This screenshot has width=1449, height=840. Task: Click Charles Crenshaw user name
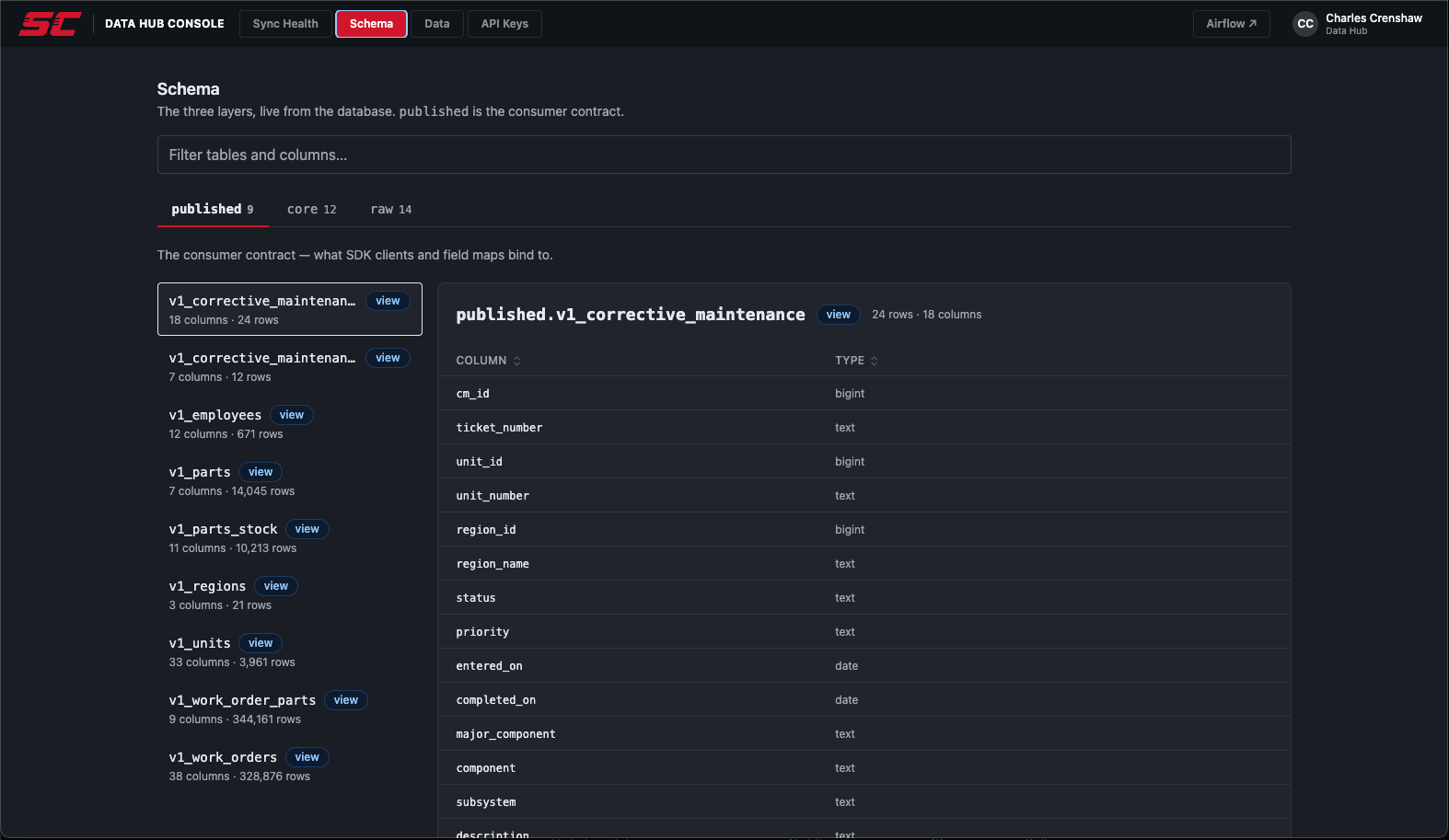[x=1374, y=18]
